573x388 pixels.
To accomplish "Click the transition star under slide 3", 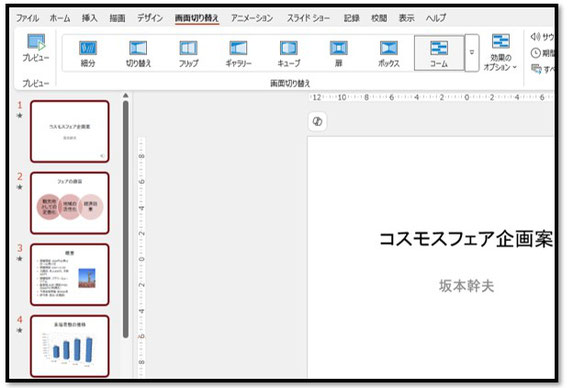I will tap(20, 259).
